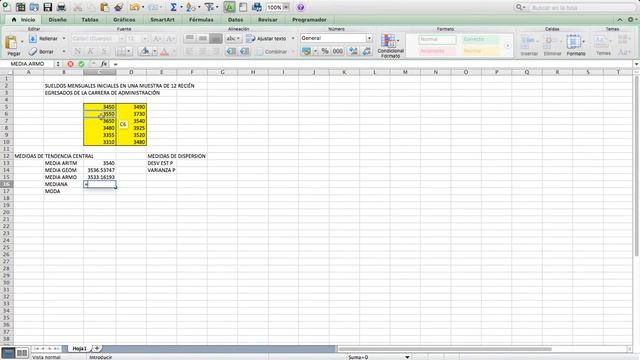640x360 pixels.
Task: Open the Diseño ribbon tab
Action: click(57, 20)
